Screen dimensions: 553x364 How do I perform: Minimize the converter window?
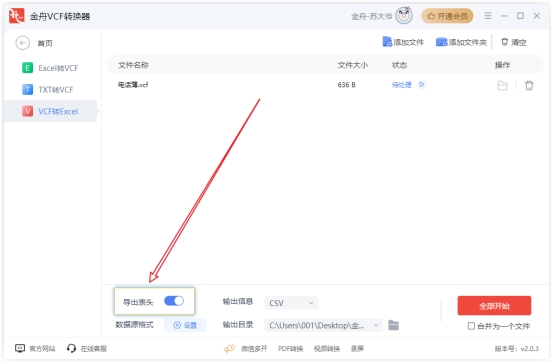504,16
